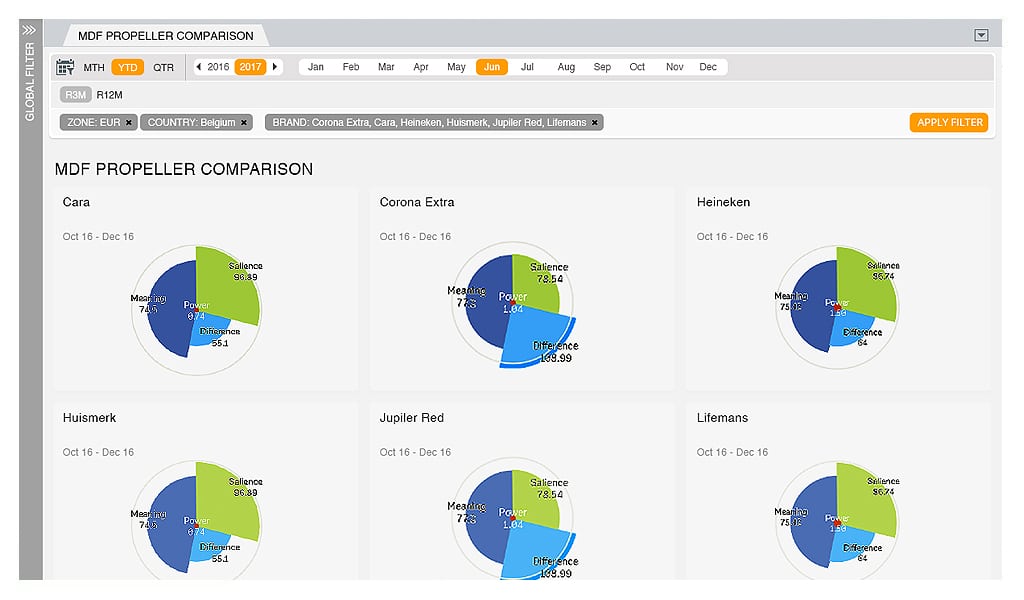This screenshot has height=600, width=1024.
Task: Choose May in the month selector
Action: tap(456, 67)
